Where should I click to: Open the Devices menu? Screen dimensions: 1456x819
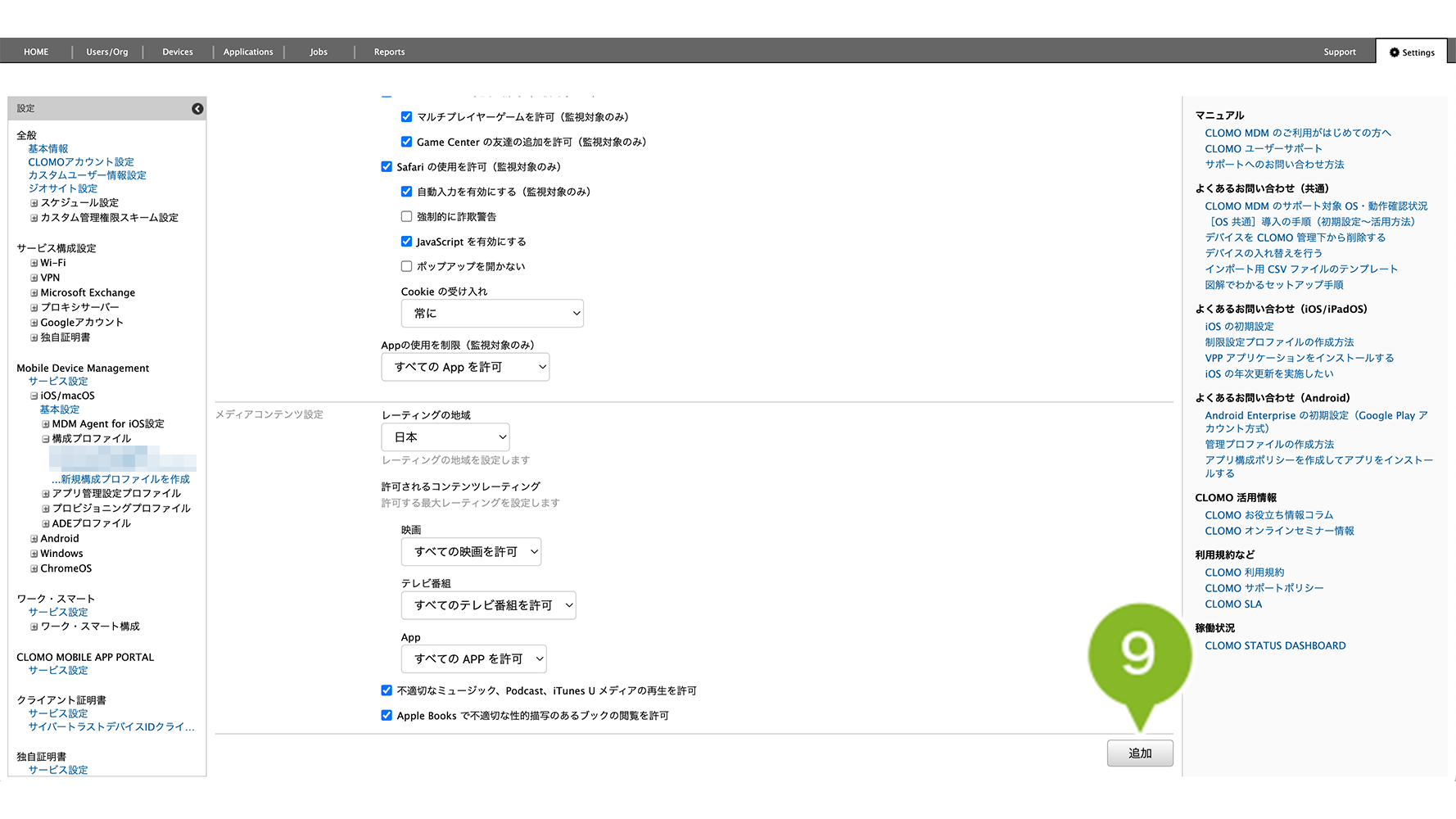pos(178,52)
